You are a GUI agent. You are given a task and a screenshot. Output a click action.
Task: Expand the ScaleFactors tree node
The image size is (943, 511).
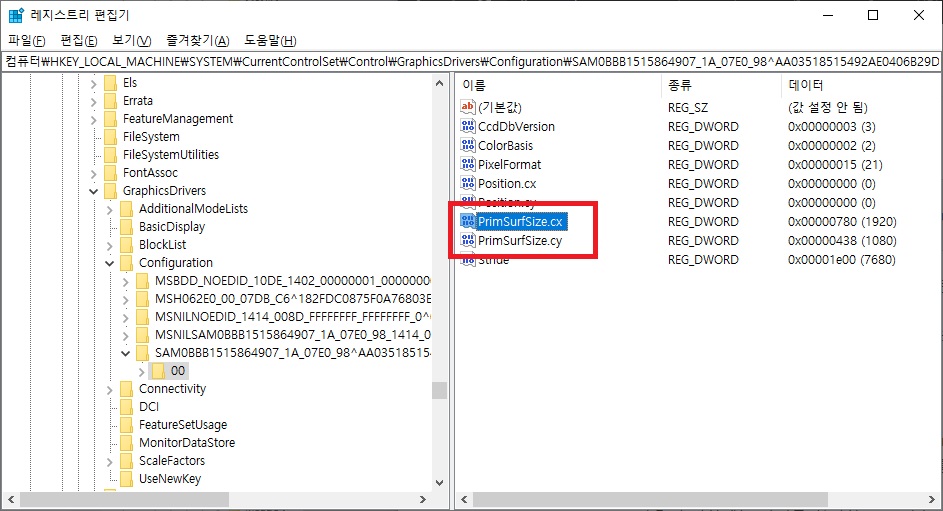point(109,462)
